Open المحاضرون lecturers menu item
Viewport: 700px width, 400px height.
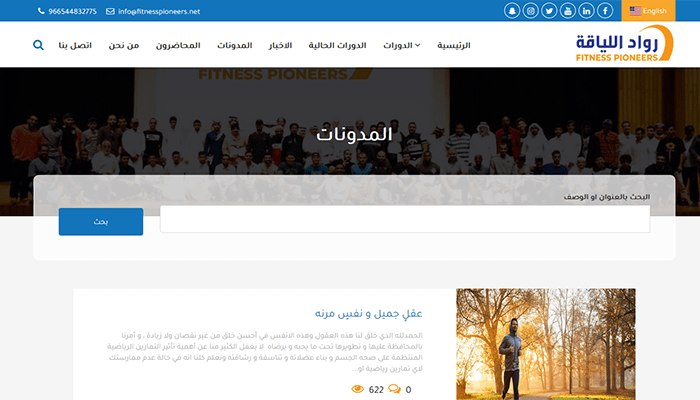[x=178, y=45]
